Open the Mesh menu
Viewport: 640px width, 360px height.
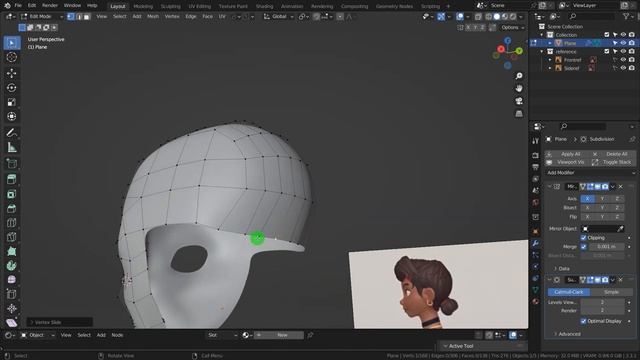click(x=153, y=17)
